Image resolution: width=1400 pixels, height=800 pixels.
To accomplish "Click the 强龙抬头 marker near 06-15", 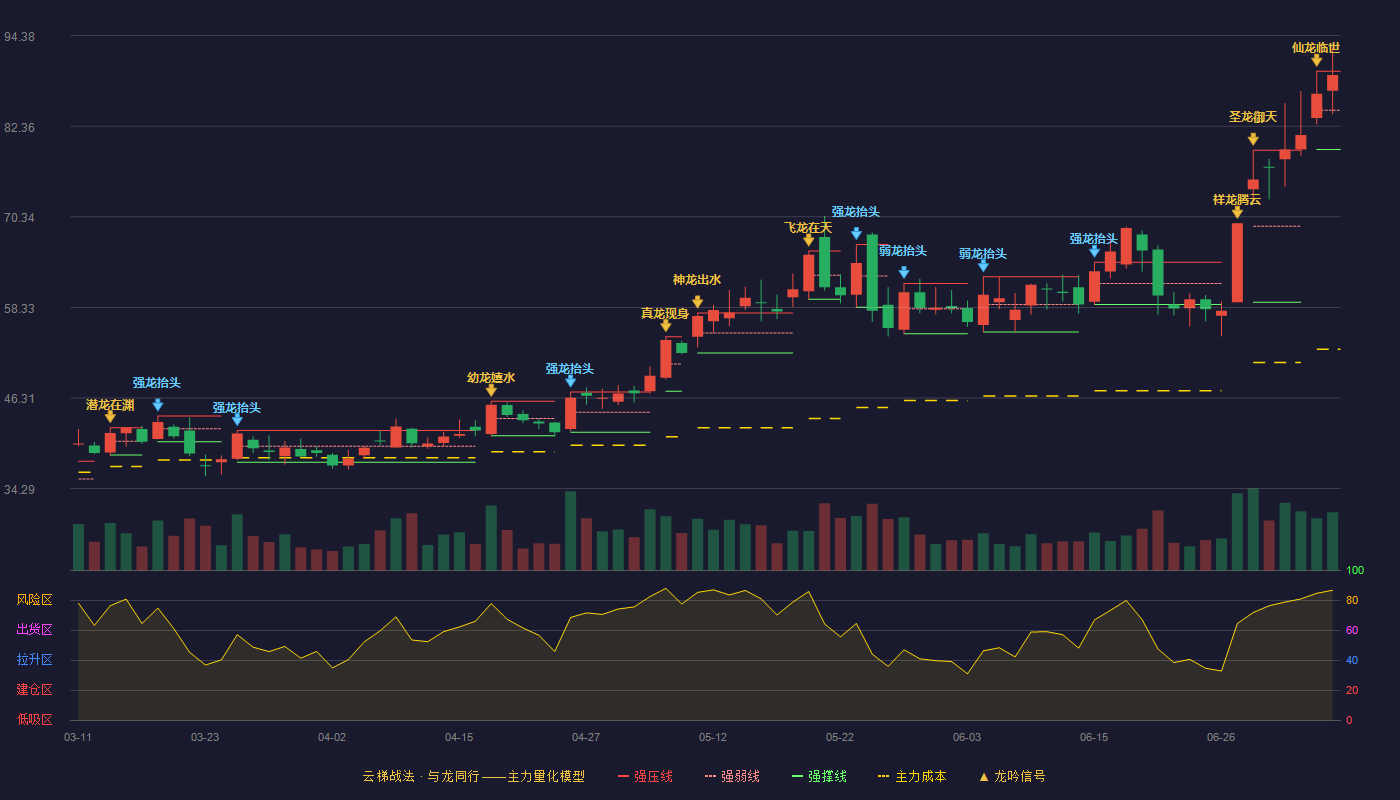I will click(x=1094, y=251).
